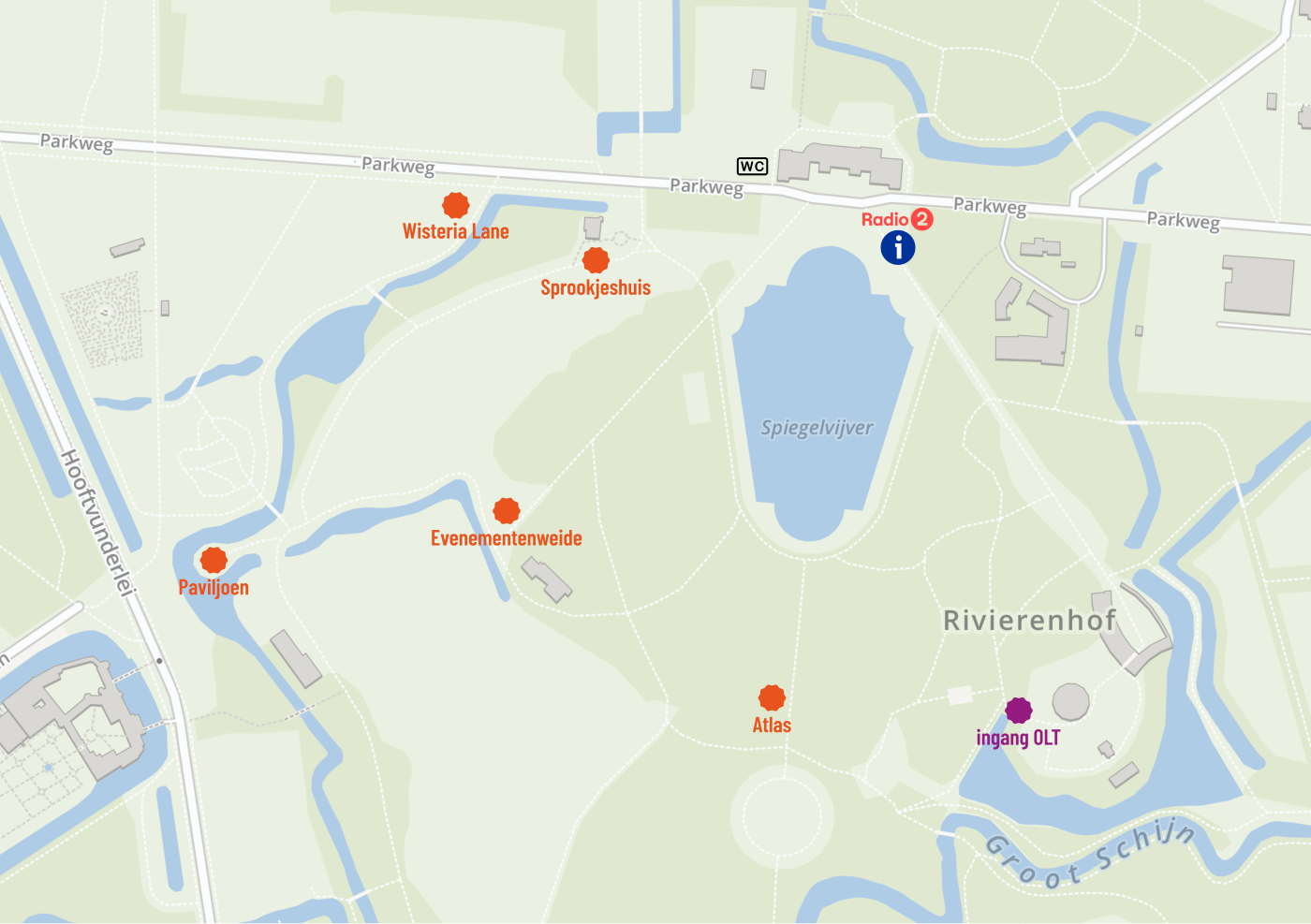Click the Paviljoen text label

[214, 588]
